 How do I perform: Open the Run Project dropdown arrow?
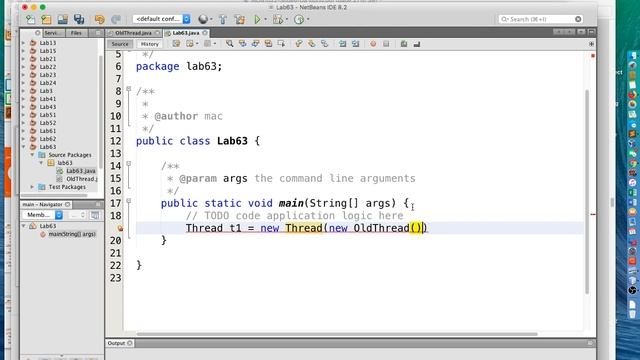(265, 19)
